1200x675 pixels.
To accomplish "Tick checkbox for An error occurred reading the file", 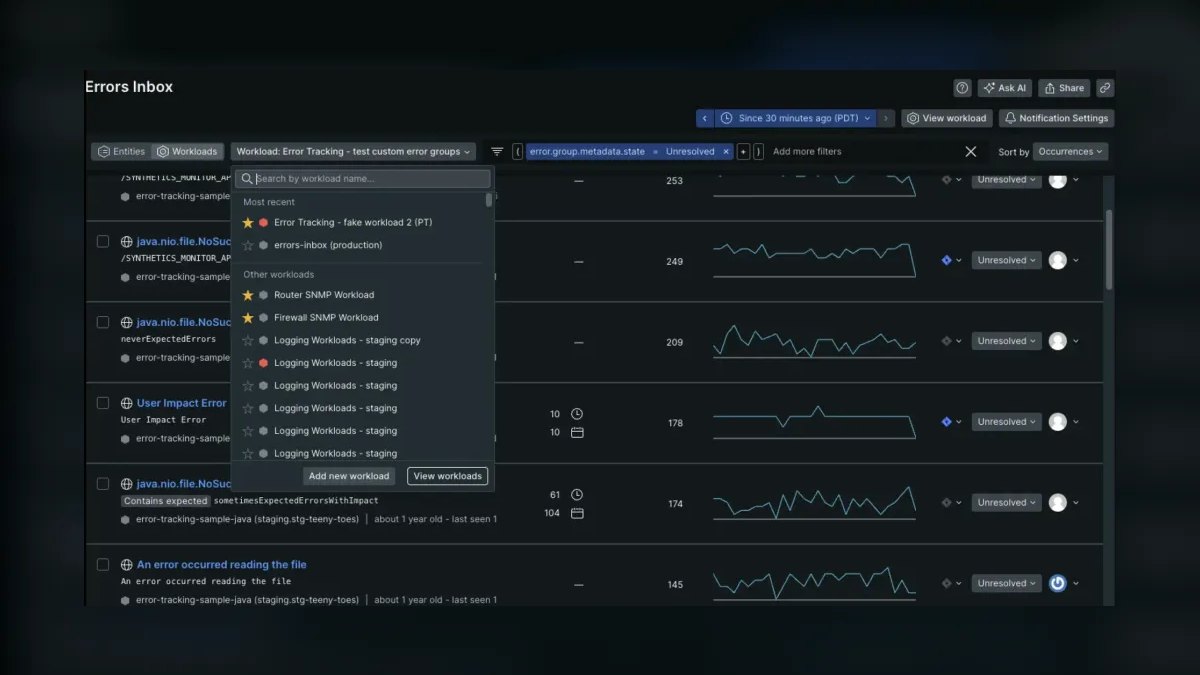I will point(103,565).
